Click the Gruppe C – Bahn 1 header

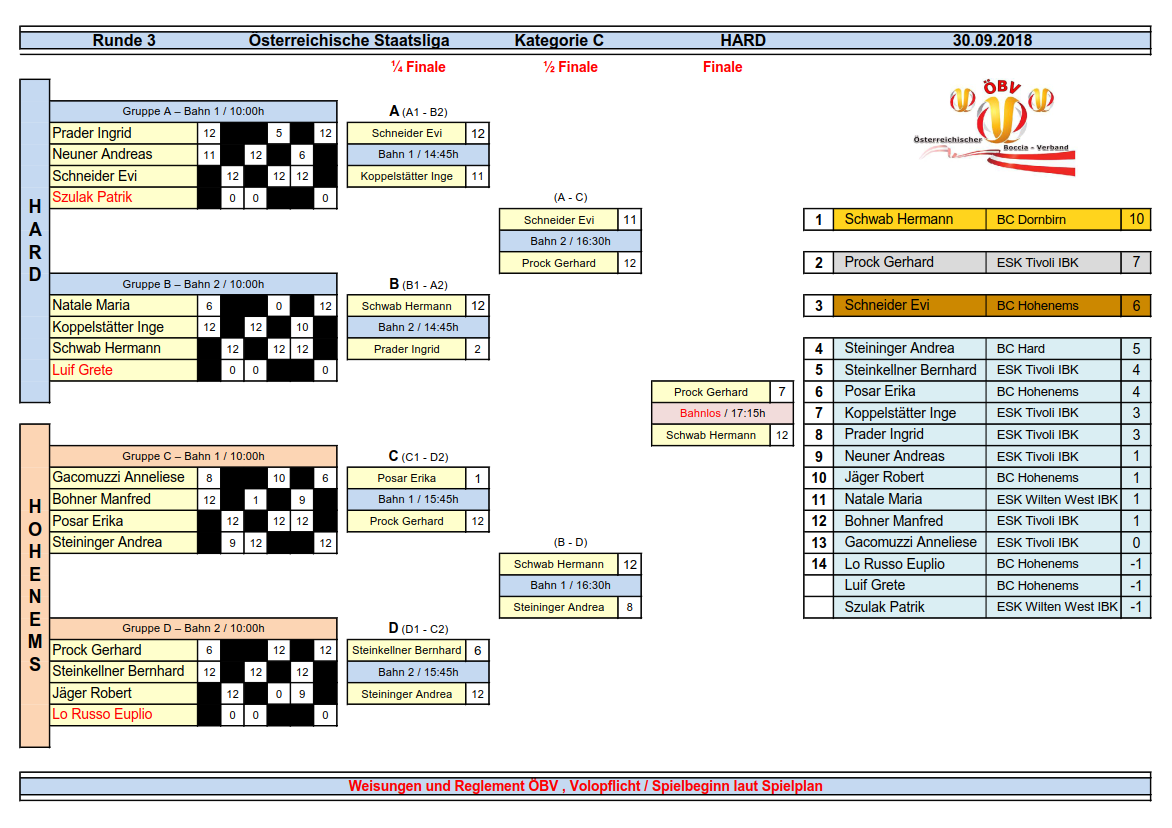point(193,456)
